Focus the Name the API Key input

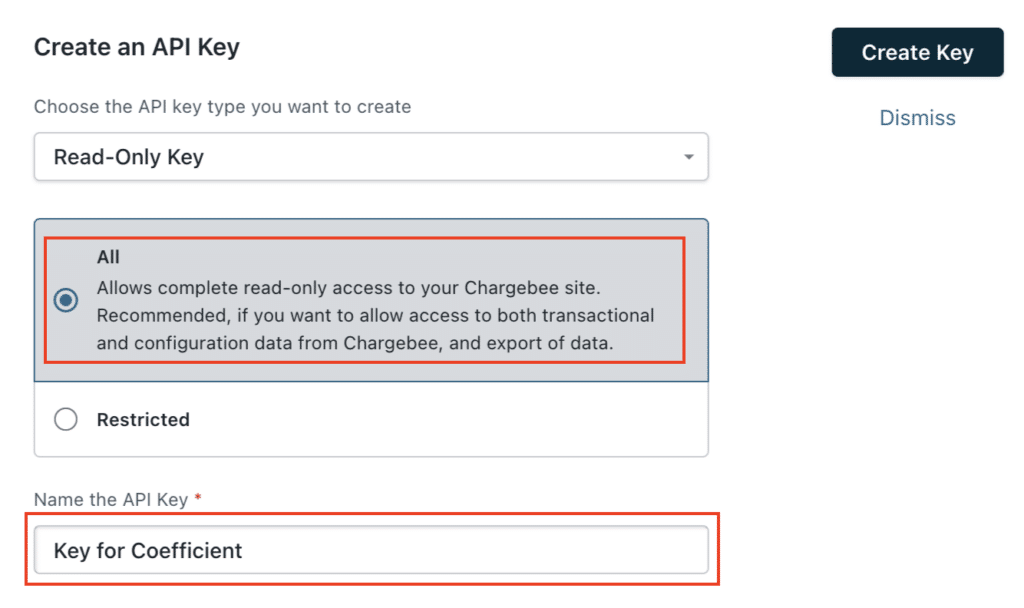(x=371, y=550)
